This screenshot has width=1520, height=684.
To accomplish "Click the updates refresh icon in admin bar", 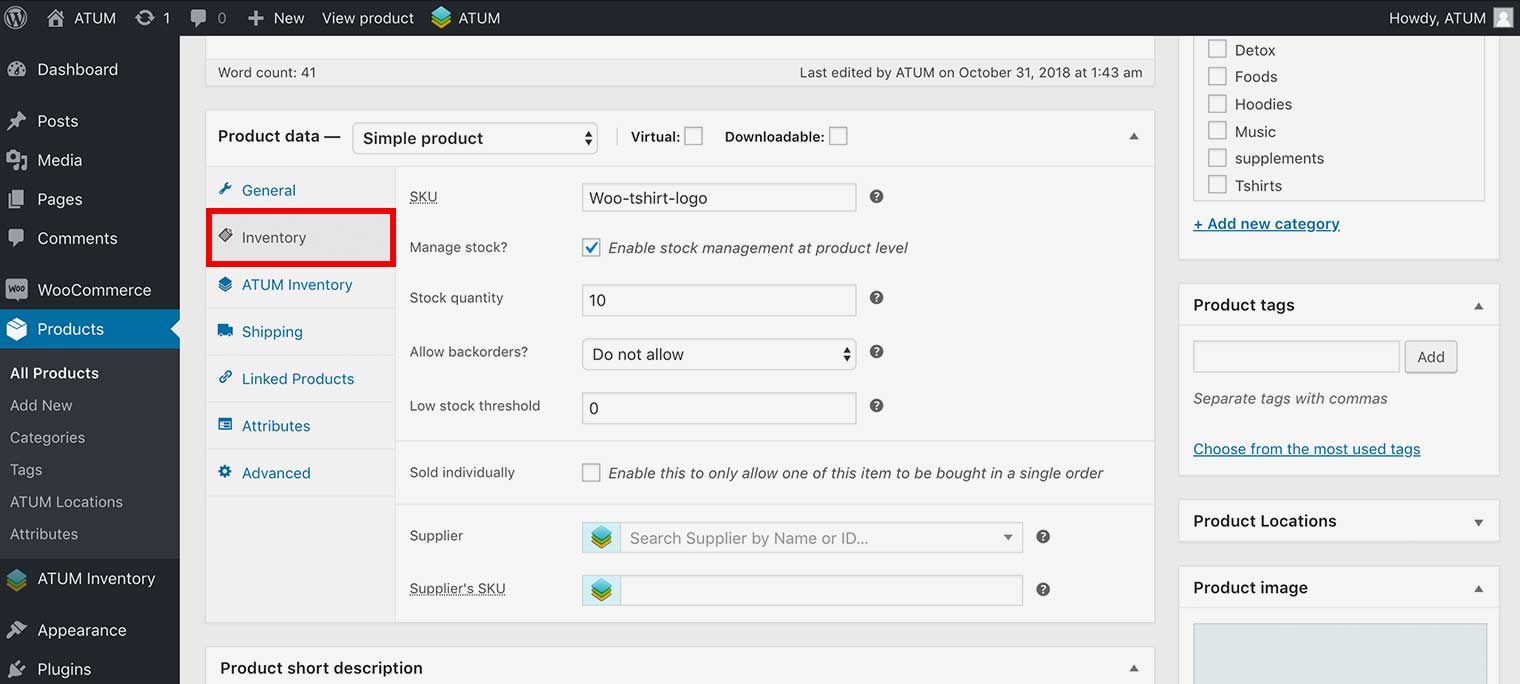I will click(145, 18).
